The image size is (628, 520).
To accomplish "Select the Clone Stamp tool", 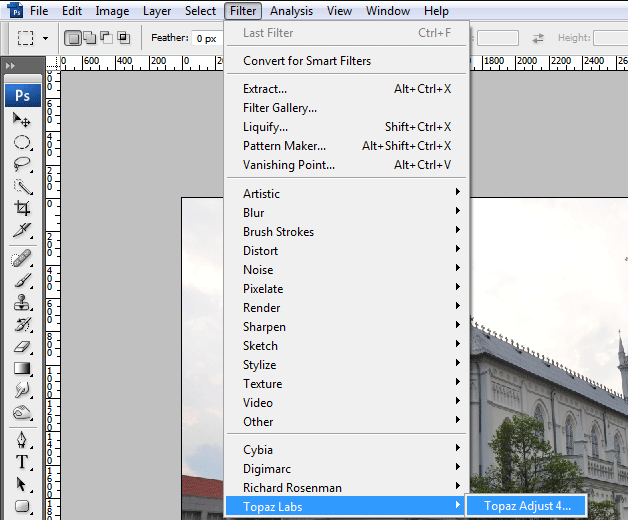I will [22, 302].
